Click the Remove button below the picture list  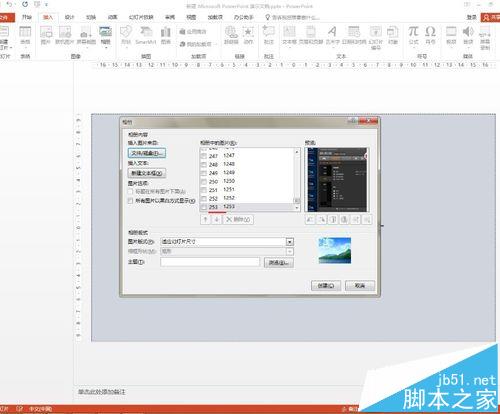(238, 219)
